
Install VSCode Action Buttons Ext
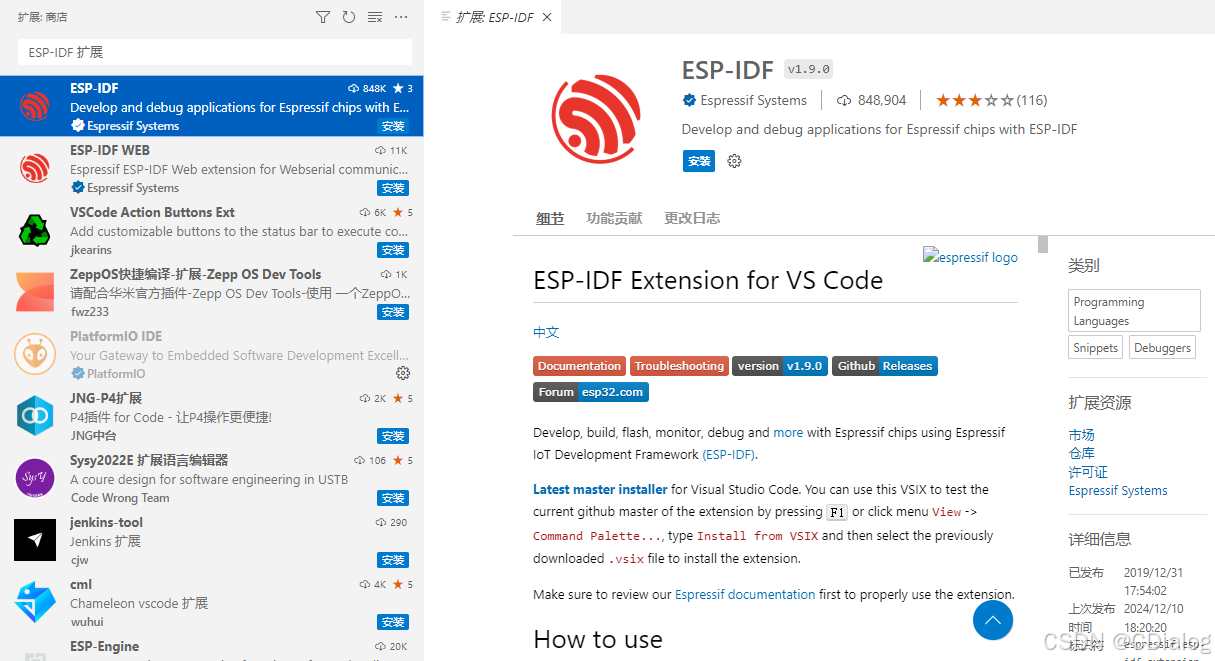click(393, 250)
